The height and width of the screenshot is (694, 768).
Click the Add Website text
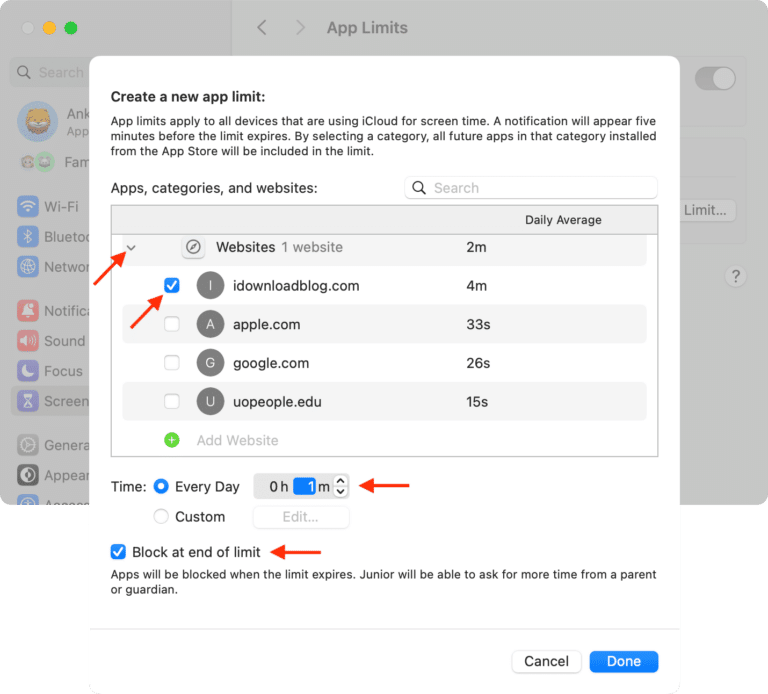point(238,440)
